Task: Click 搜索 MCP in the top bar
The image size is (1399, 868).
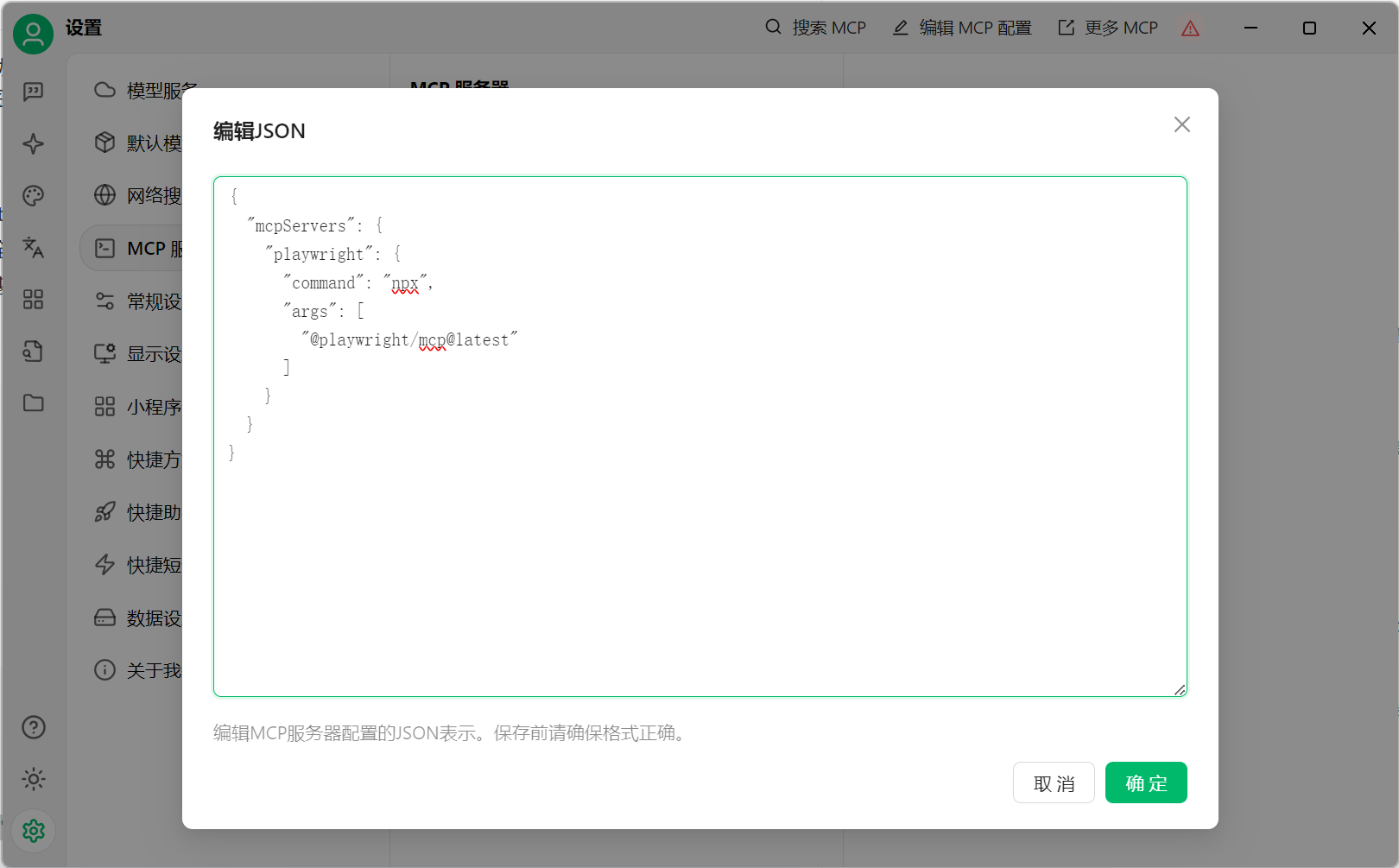Action: click(815, 28)
